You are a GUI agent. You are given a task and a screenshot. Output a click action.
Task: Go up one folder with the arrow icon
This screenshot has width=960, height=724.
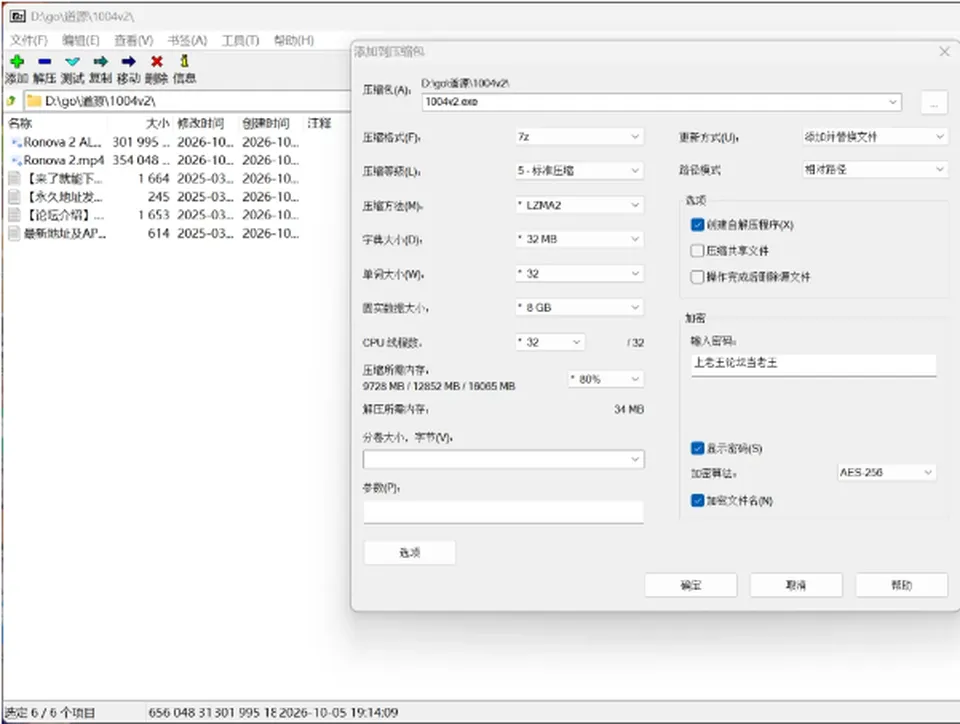tap(11, 101)
